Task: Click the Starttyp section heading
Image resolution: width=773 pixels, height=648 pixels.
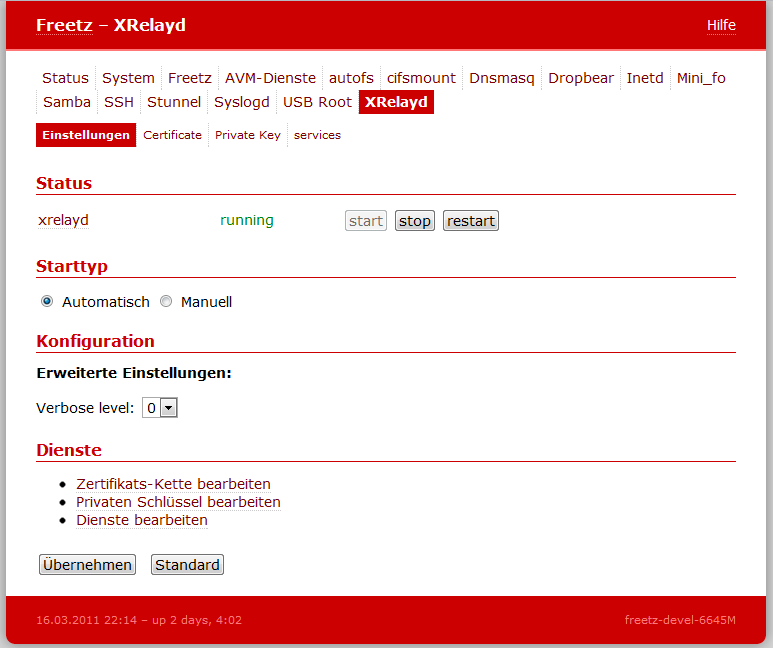Action: click(x=72, y=266)
